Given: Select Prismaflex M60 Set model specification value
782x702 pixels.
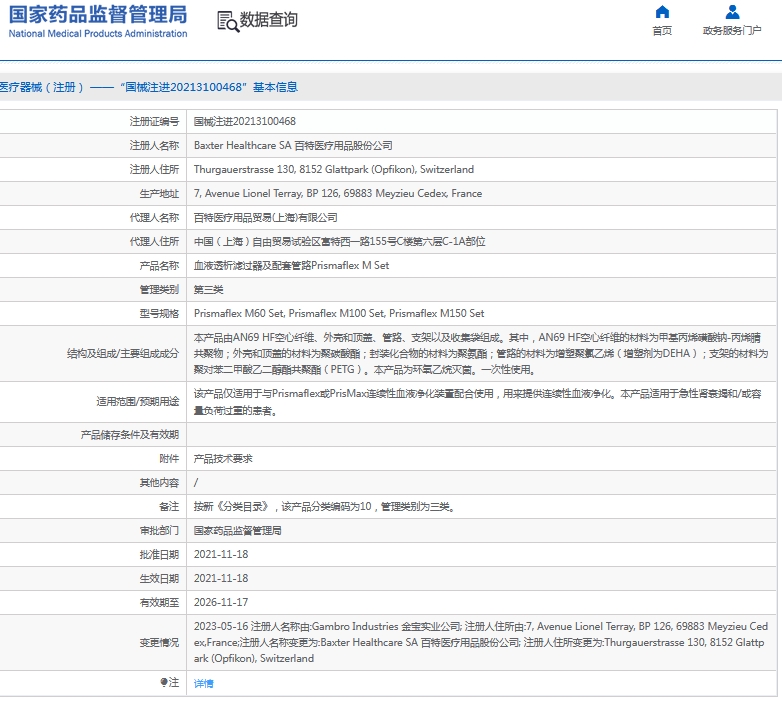Looking at the screenshot, I should [339, 314].
